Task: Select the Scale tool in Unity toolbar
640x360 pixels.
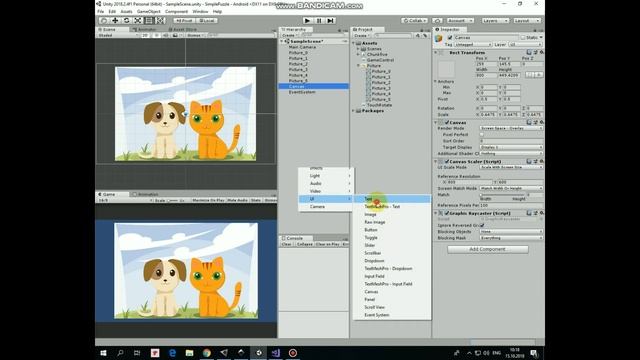Action: point(138,20)
